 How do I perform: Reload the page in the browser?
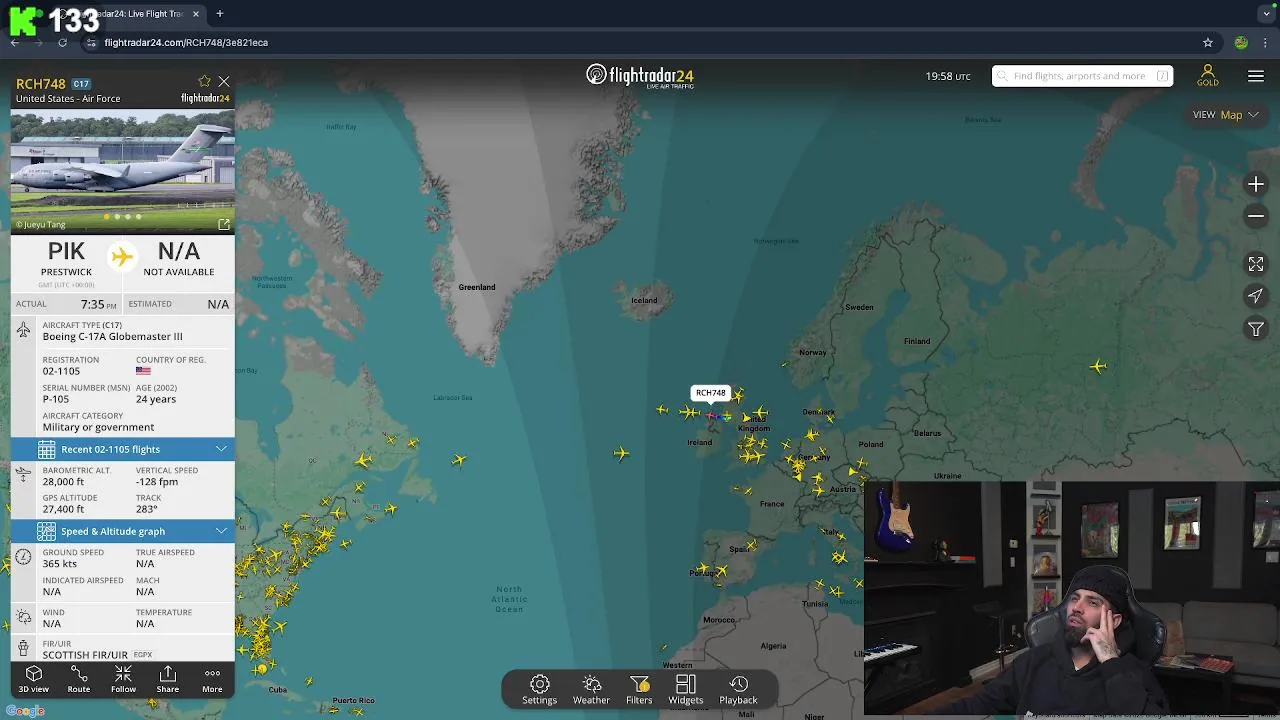(62, 42)
